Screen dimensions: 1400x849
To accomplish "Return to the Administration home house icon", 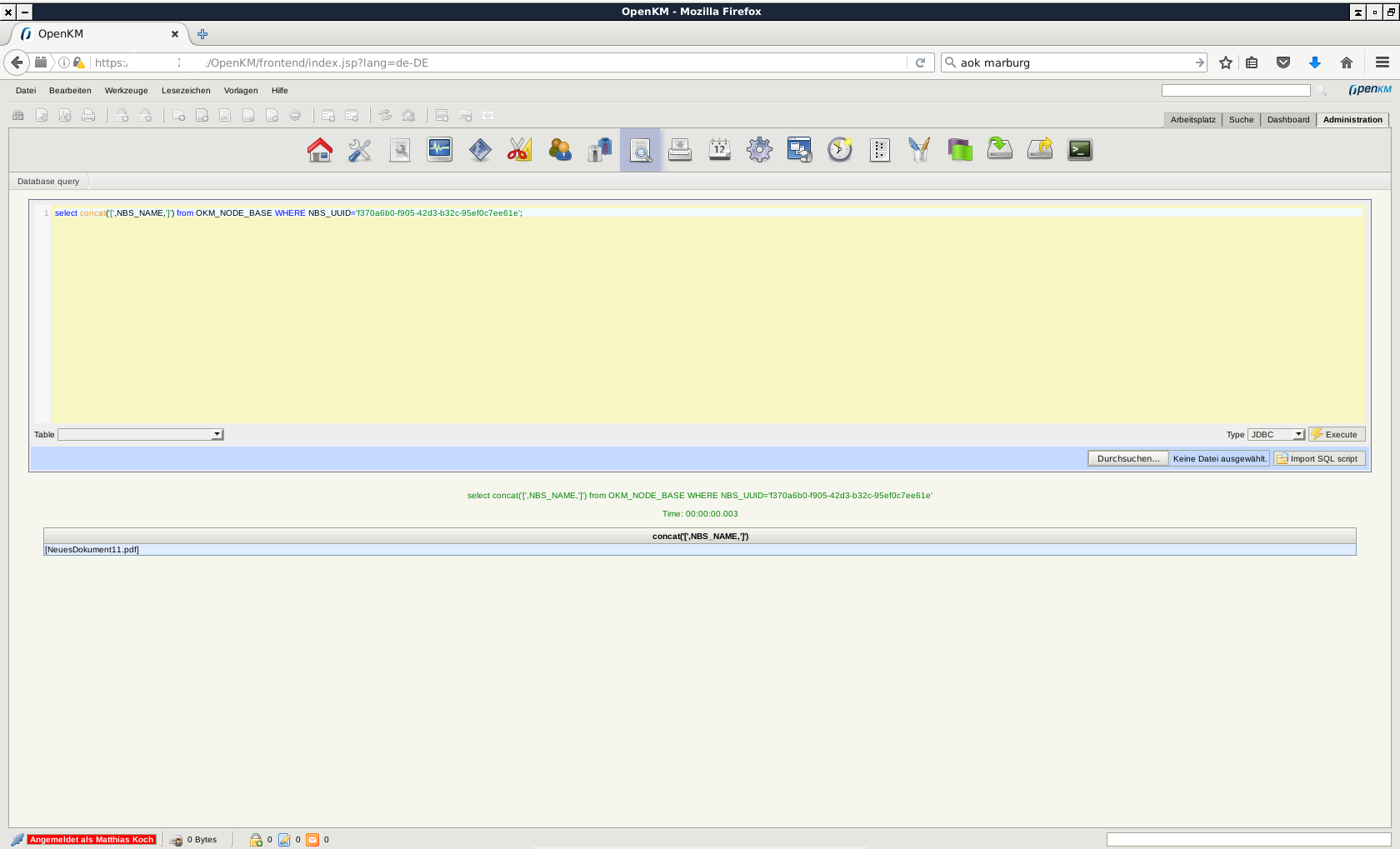I will tap(320, 149).
